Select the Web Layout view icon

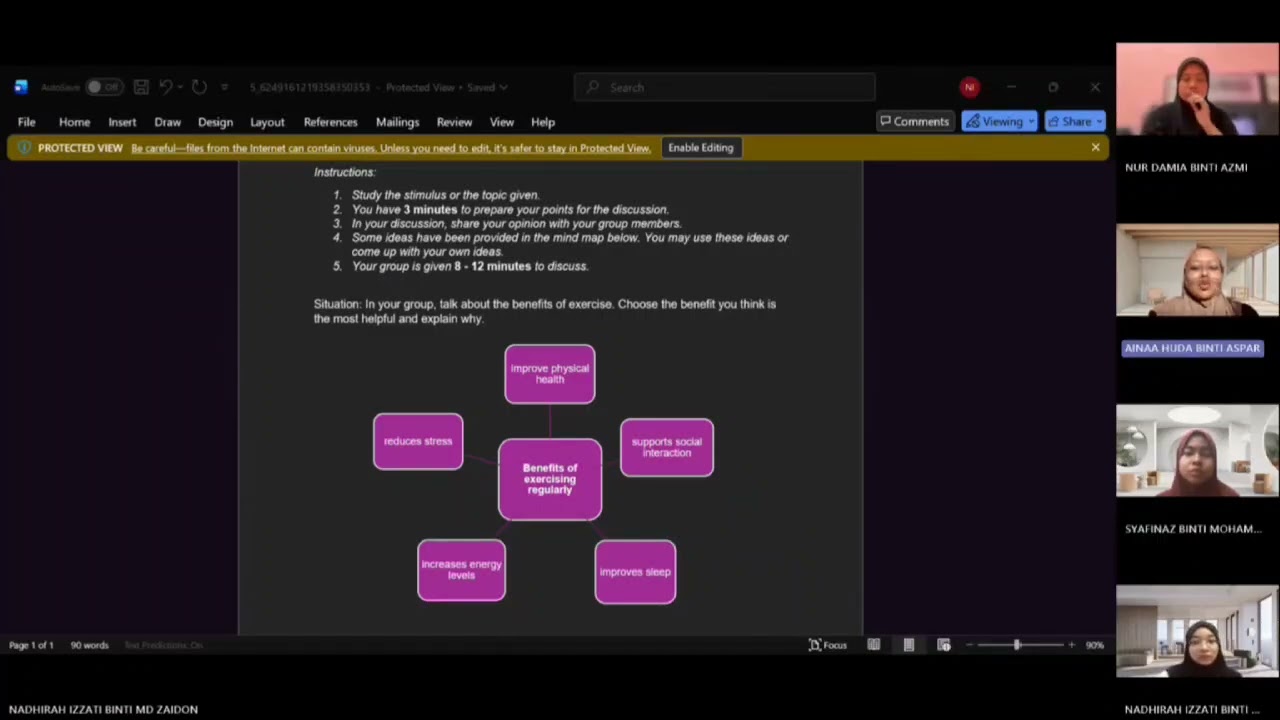(x=943, y=645)
